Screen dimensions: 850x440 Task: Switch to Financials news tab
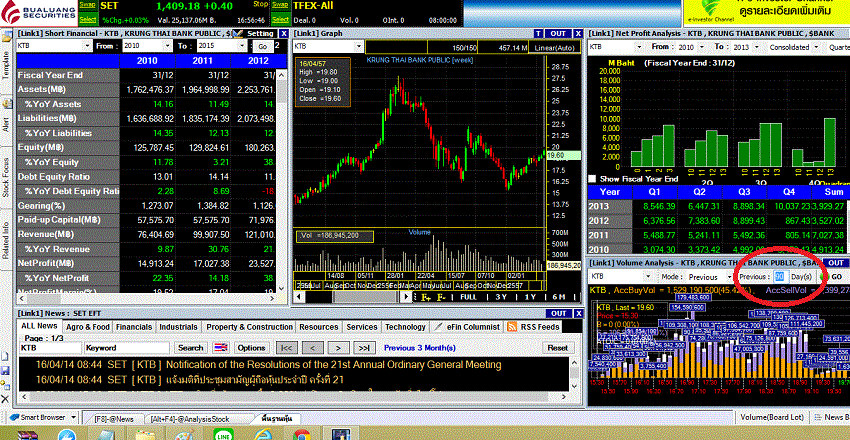[134, 327]
